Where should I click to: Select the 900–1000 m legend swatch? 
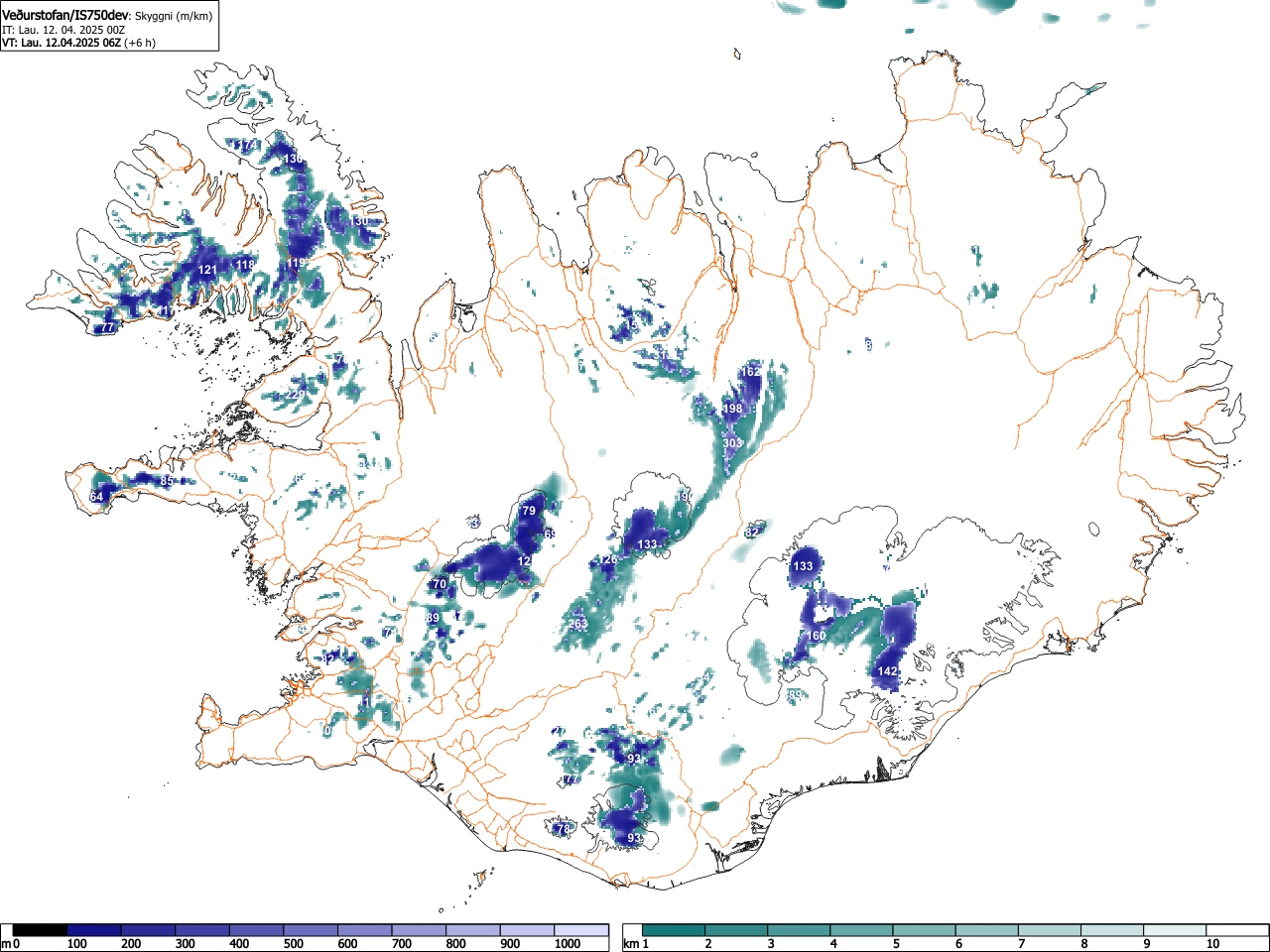(x=527, y=930)
